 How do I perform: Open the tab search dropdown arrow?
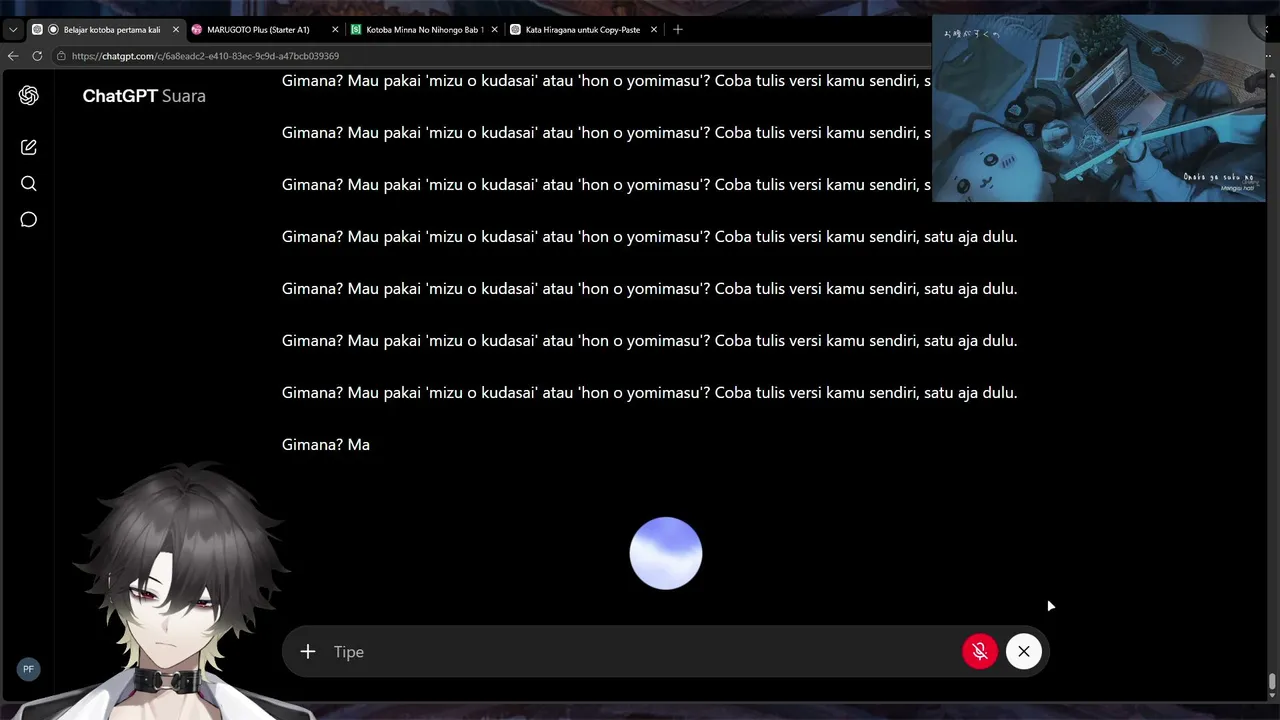(13, 30)
